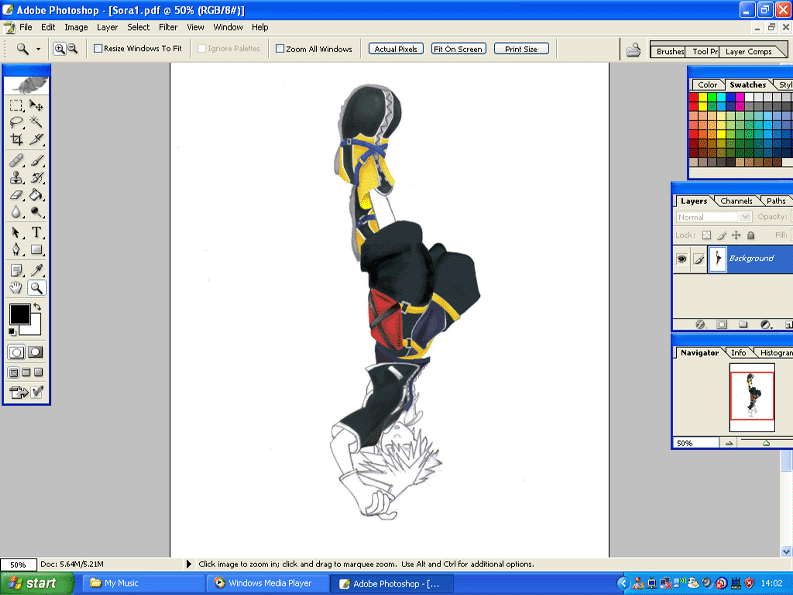The width and height of the screenshot is (793, 595).
Task: Reset default foreground and background colors
Action: 12,332
